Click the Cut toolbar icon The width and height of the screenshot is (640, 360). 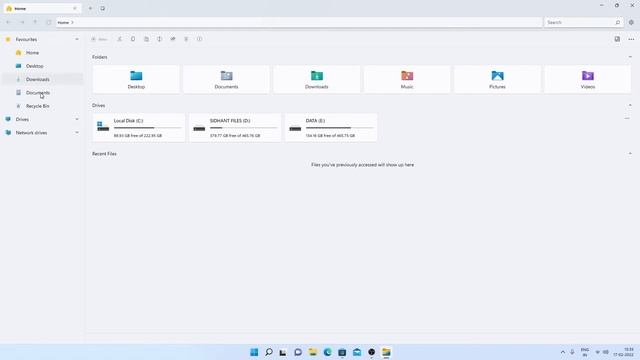[x=120, y=39]
